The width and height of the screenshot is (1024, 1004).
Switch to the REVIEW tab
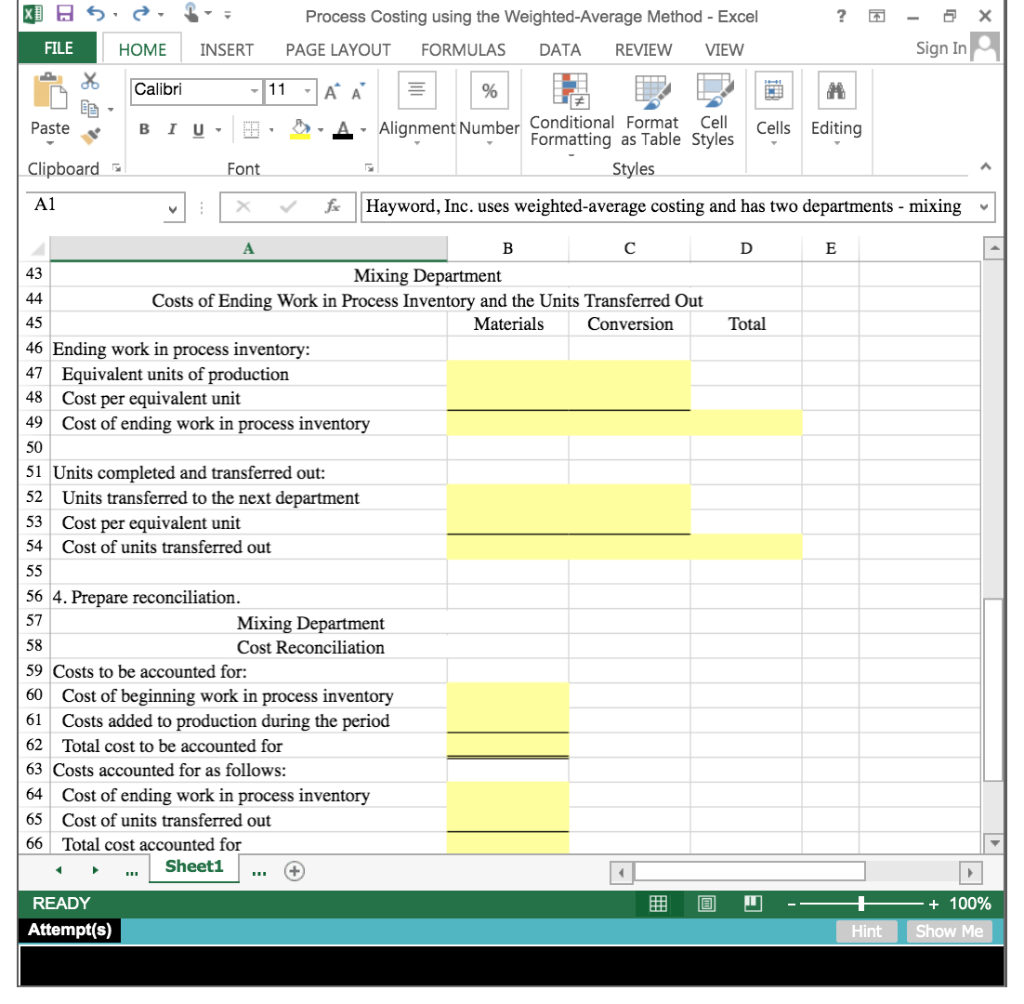643,50
